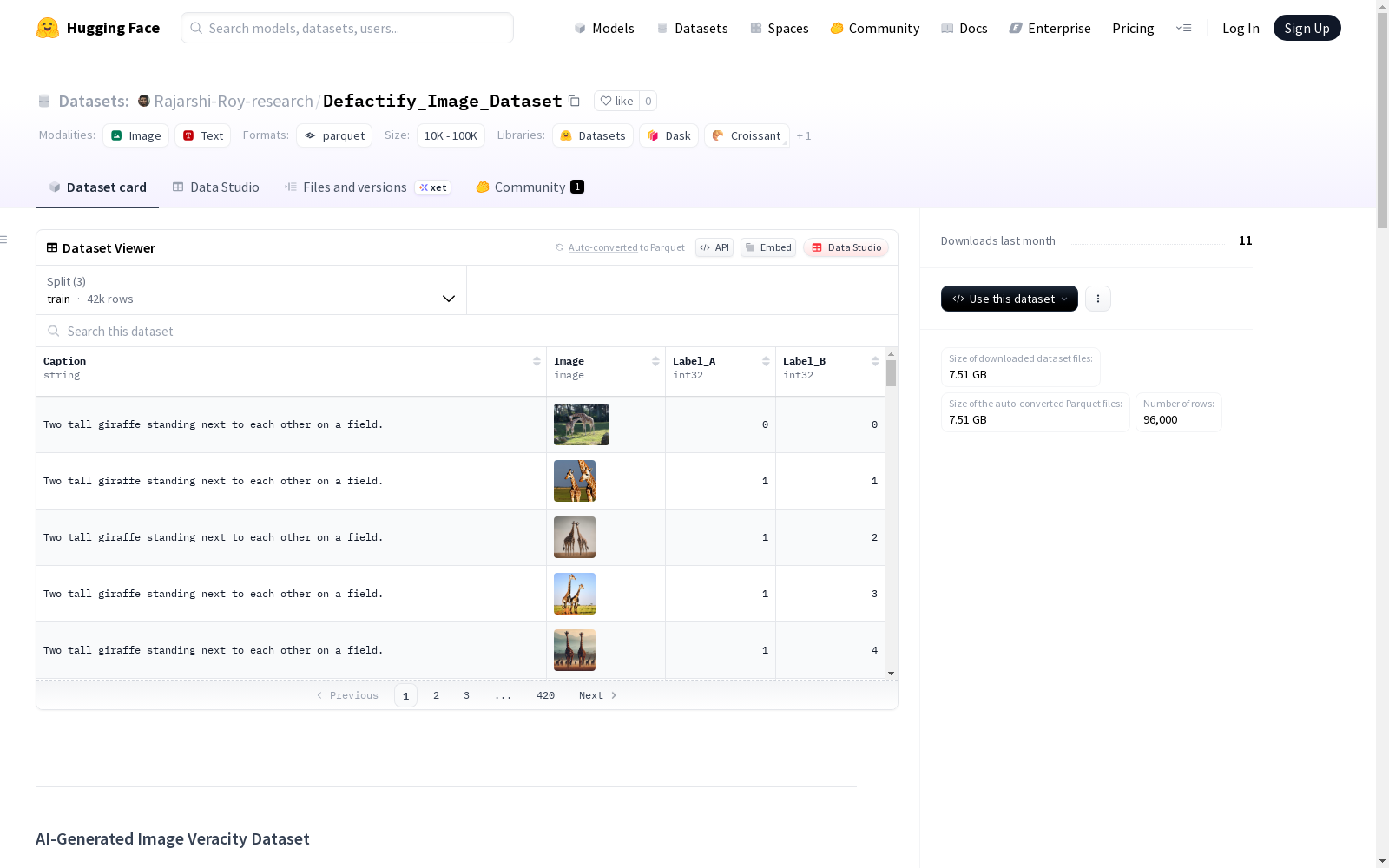
Task: Open Community in top navigation
Action: pos(875,28)
